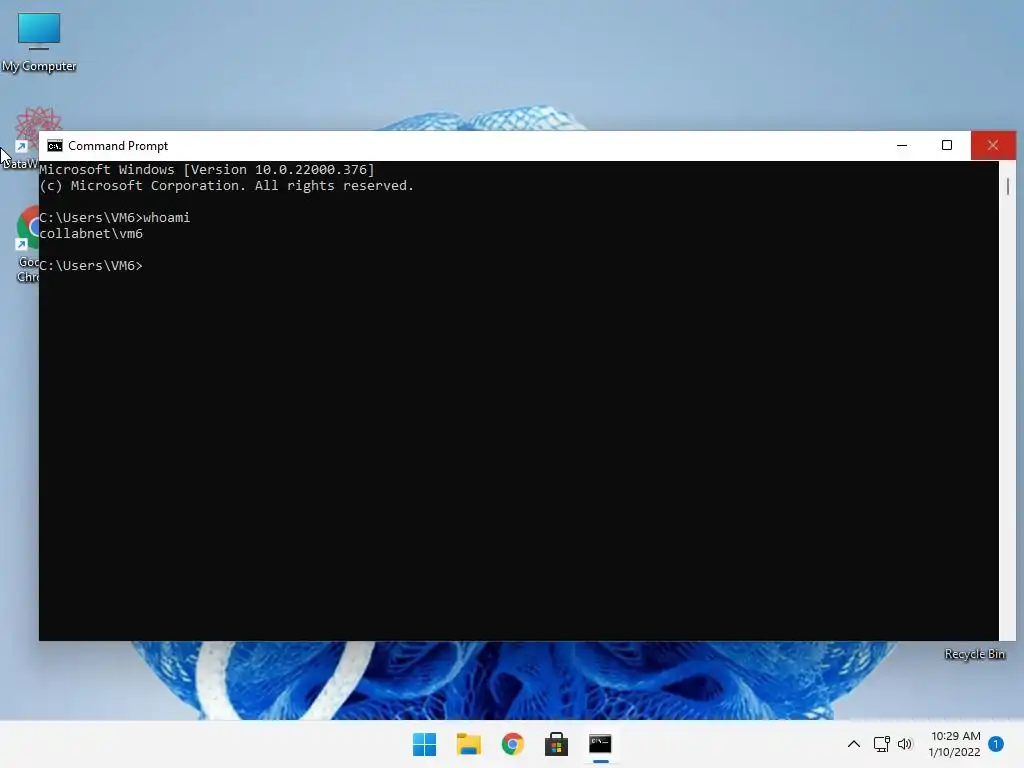Viewport: 1024px width, 768px height.
Task: Click the Microsoft Corporation copyright line
Action: pyautogui.click(x=227, y=185)
